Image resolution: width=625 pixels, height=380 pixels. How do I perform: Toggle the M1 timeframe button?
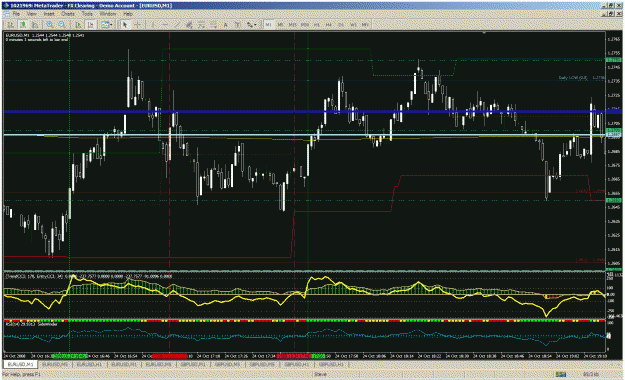pos(268,25)
